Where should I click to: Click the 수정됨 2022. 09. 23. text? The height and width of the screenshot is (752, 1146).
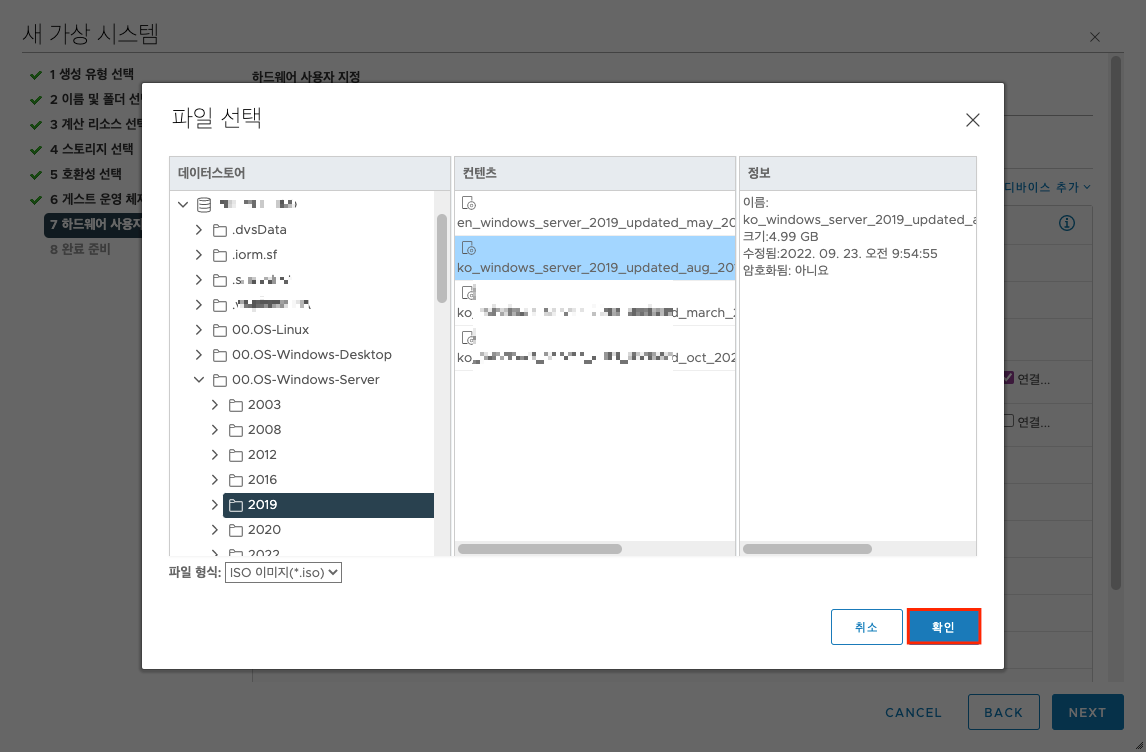click(x=840, y=254)
